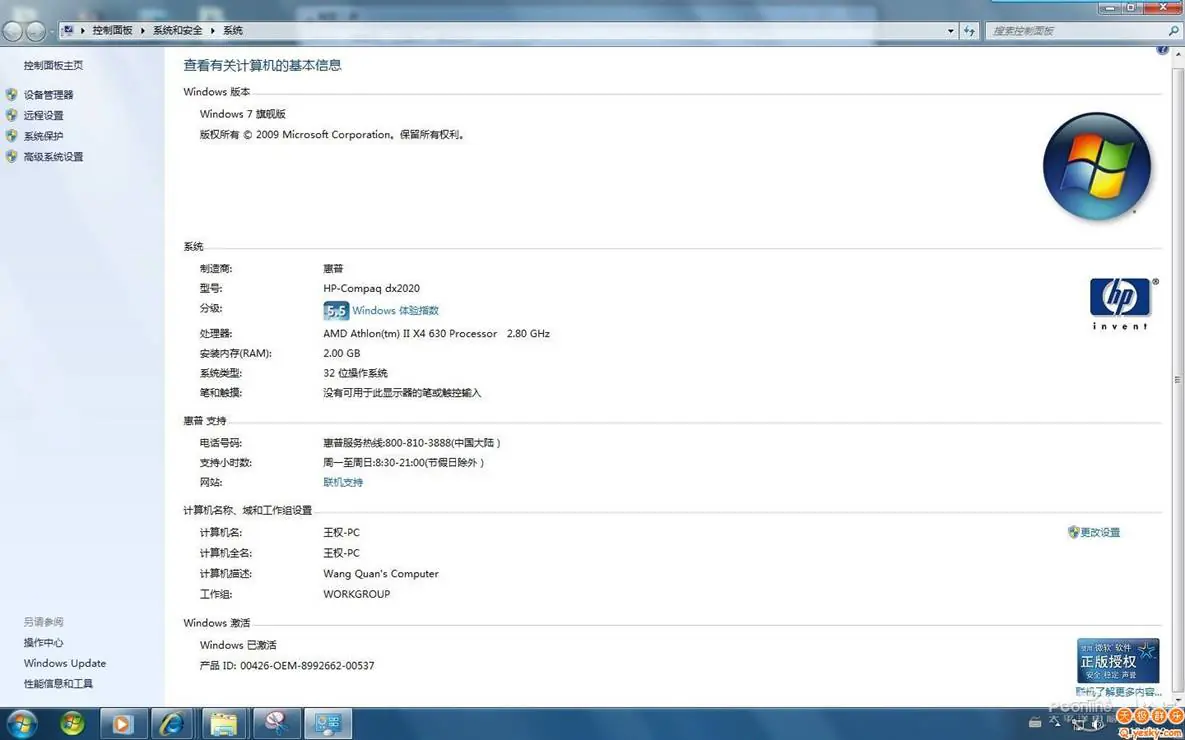Viewport: 1185px width, 740px height.
Task: Open the Windows Start orb
Action: [x=21, y=723]
